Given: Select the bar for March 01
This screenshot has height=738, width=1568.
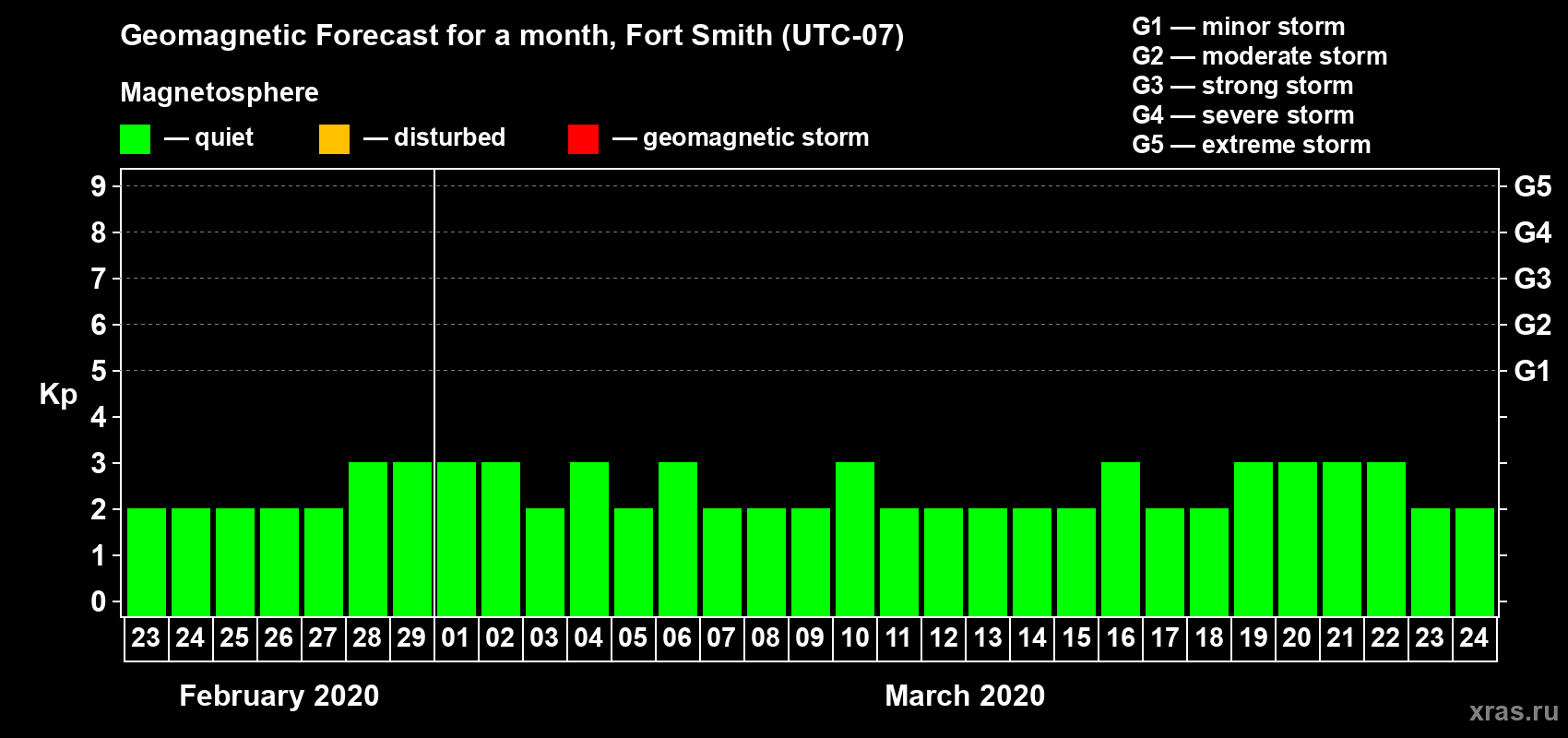Looking at the screenshot, I should click(x=457, y=539).
